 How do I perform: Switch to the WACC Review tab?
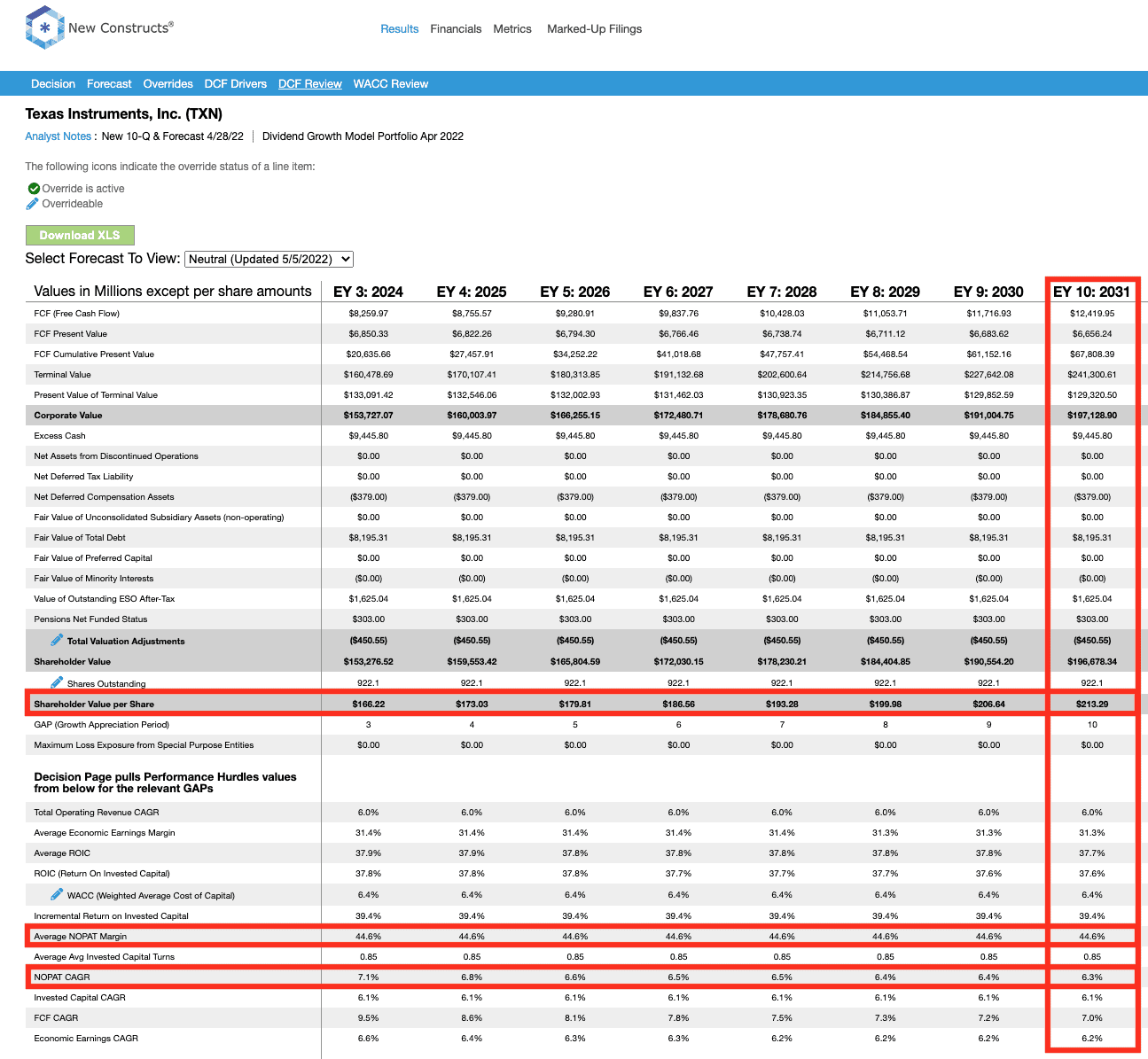[390, 84]
